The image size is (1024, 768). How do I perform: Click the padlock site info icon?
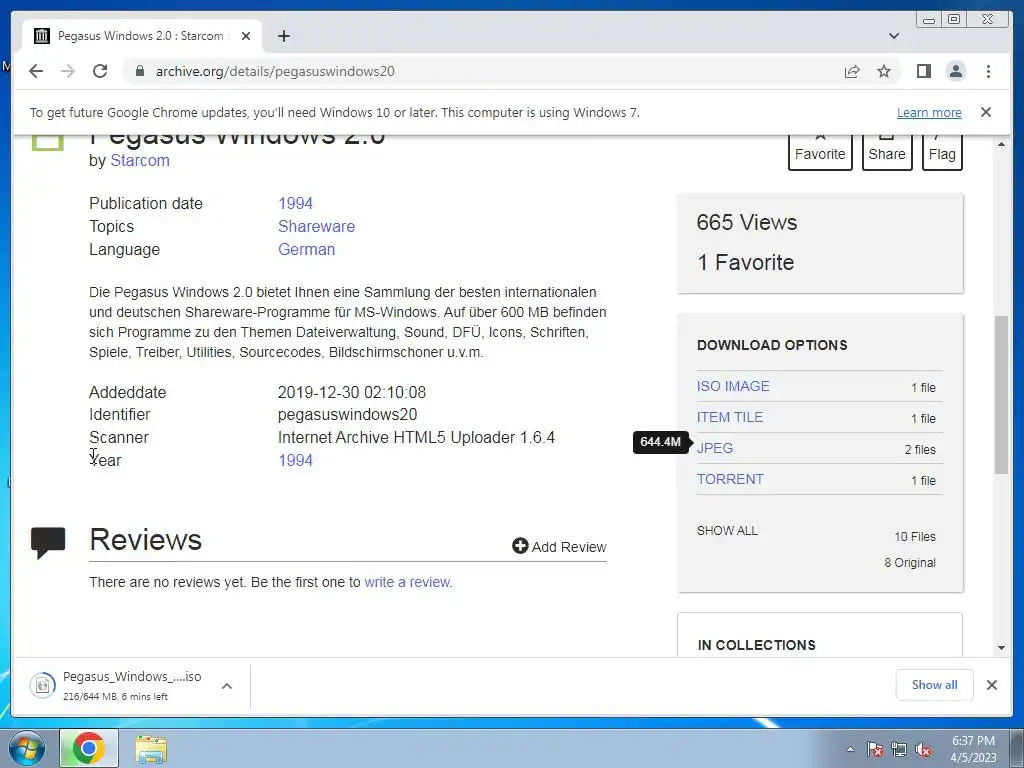(139, 71)
